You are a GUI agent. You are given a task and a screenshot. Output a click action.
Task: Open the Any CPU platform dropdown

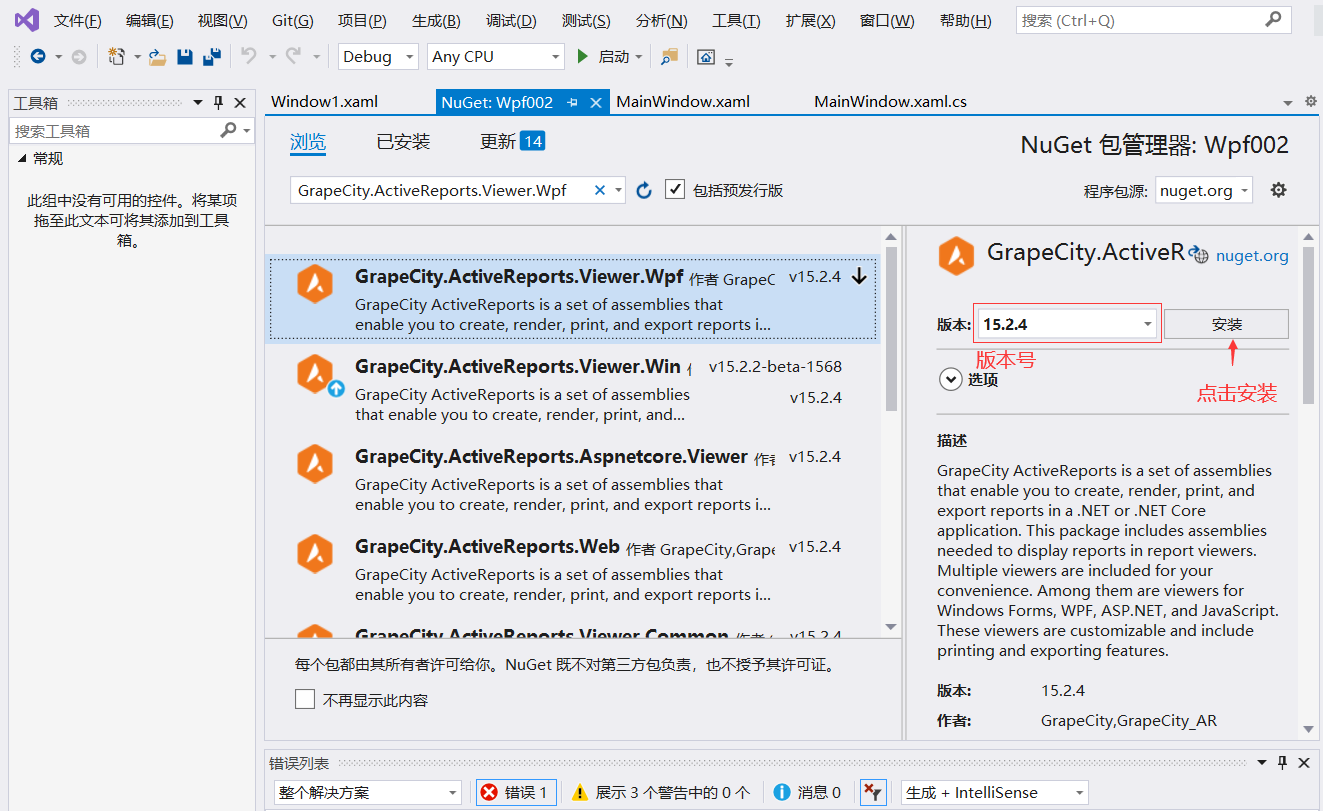[x=496, y=57]
